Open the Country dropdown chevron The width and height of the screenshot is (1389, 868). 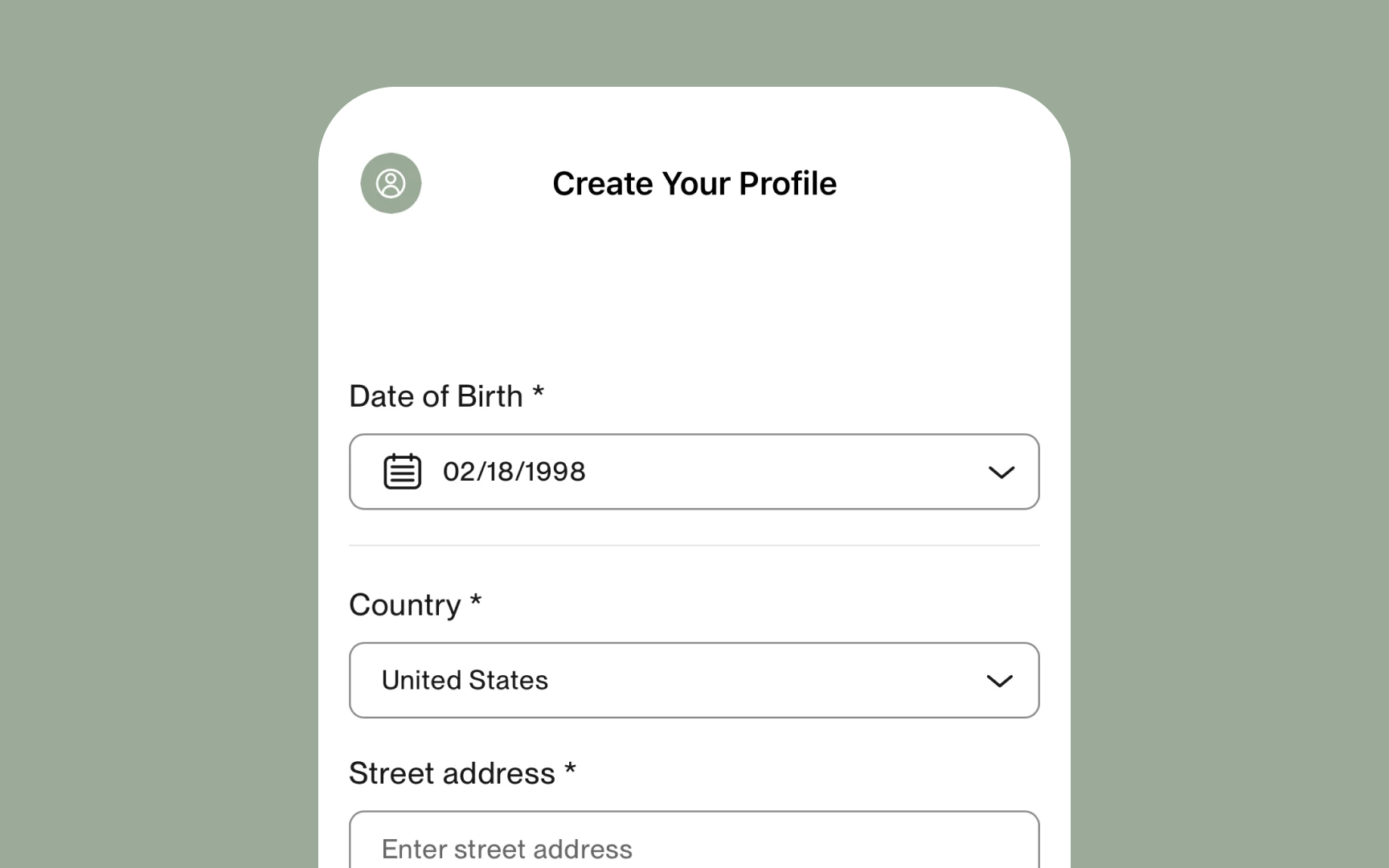click(999, 681)
